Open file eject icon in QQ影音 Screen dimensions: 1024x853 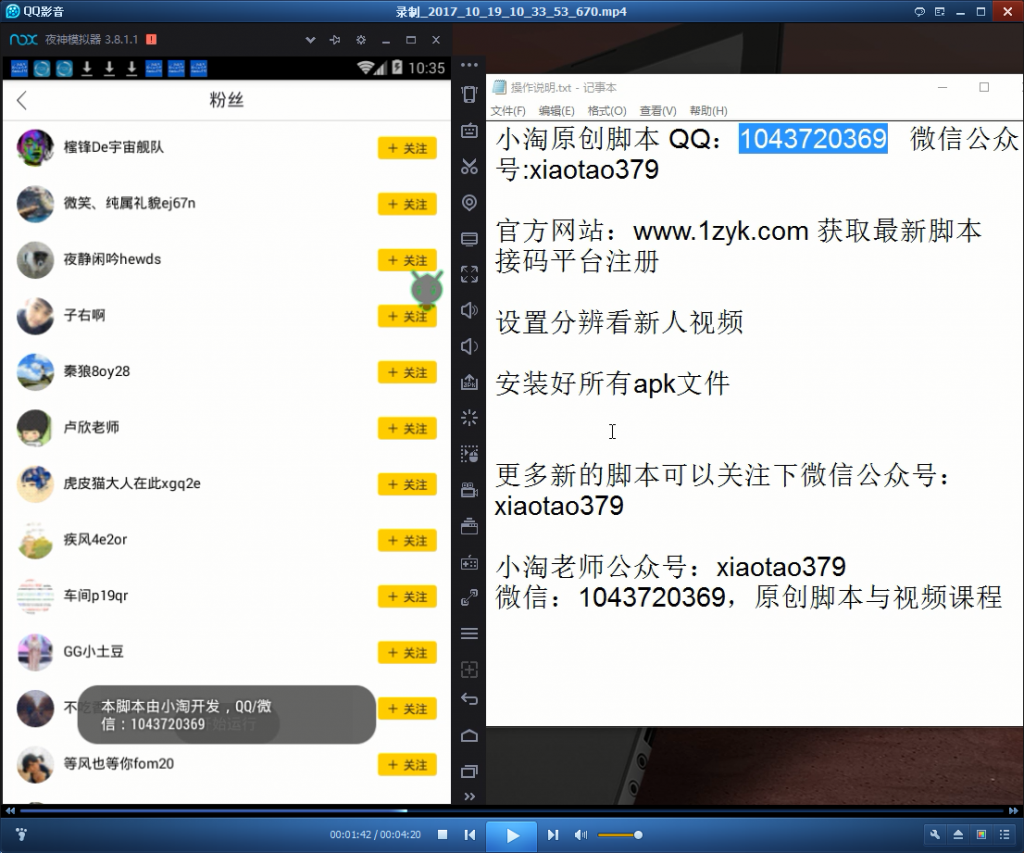pyautogui.click(x=958, y=835)
